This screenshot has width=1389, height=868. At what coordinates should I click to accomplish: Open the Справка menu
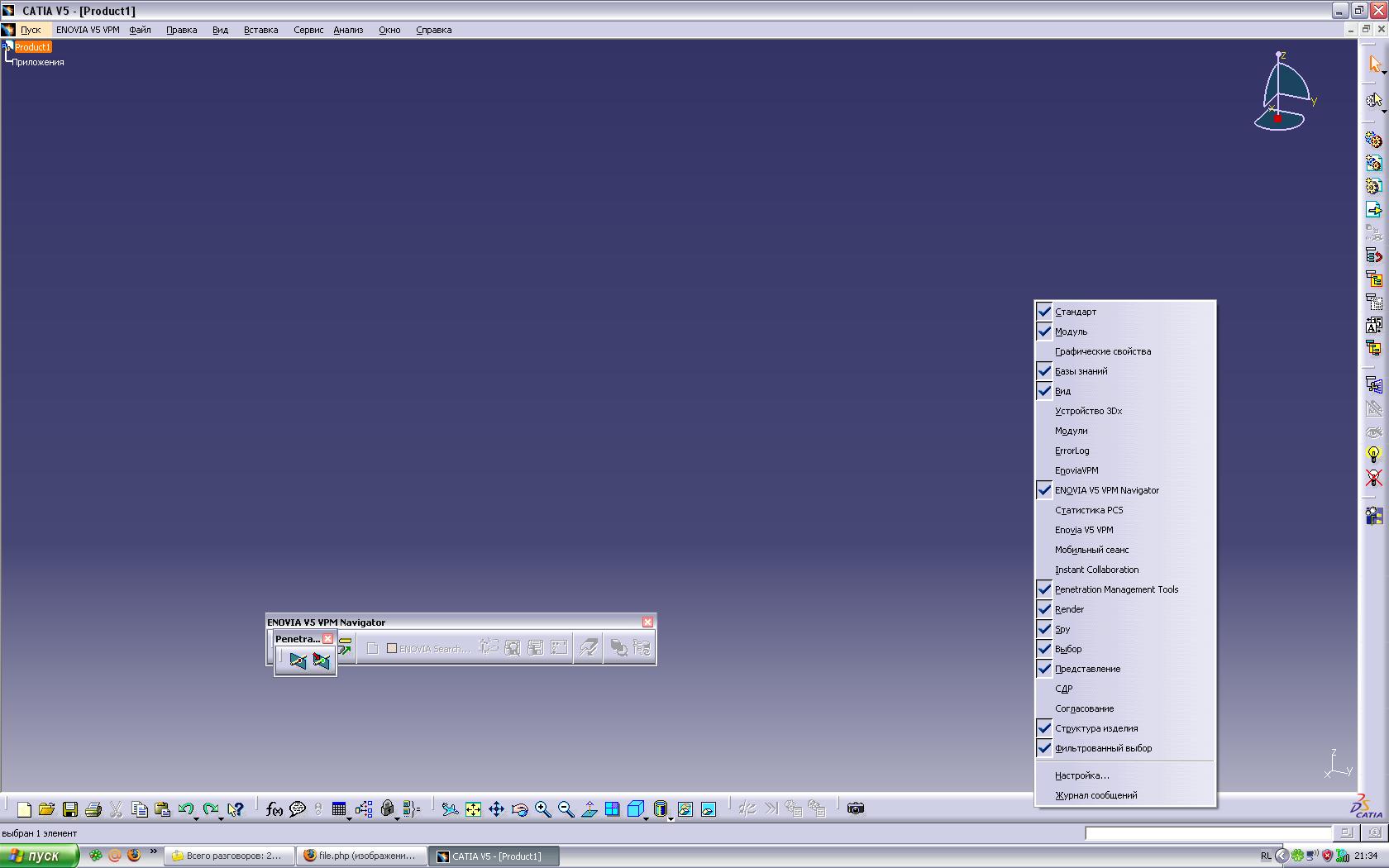[x=434, y=30]
